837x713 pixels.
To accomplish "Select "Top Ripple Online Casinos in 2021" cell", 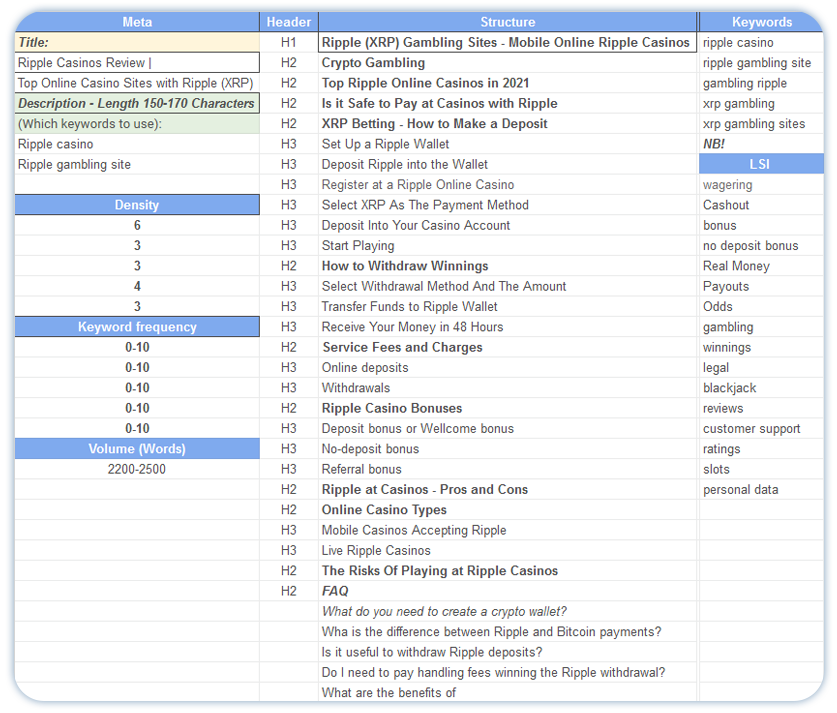I will point(507,83).
